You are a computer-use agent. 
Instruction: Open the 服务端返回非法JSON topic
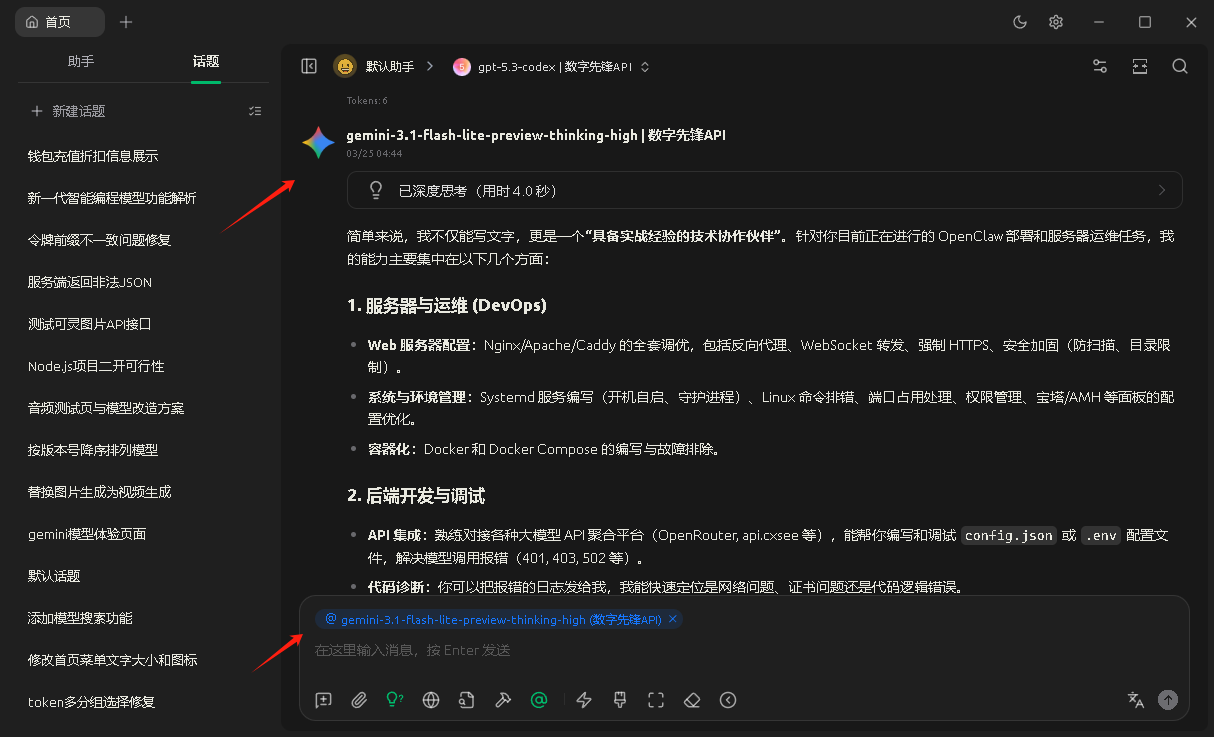click(x=90, y=282)
